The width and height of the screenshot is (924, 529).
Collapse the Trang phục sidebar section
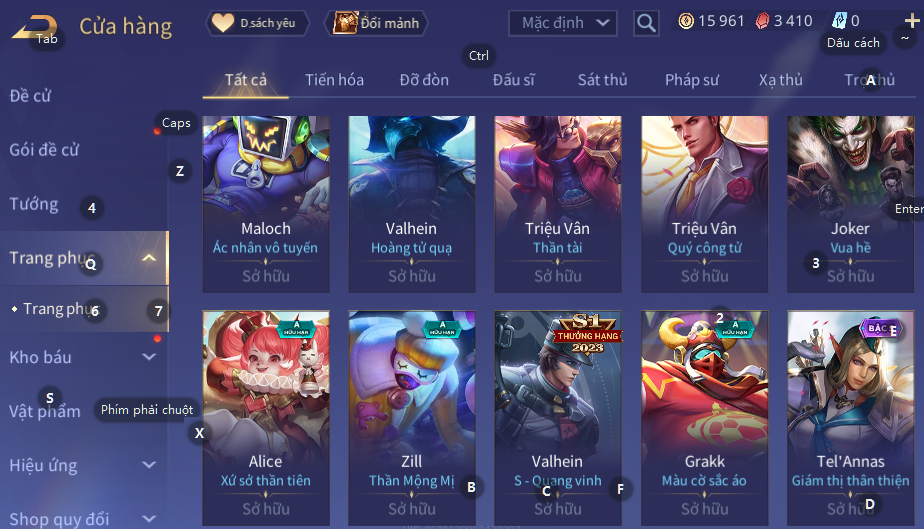(x=149, y=258)
